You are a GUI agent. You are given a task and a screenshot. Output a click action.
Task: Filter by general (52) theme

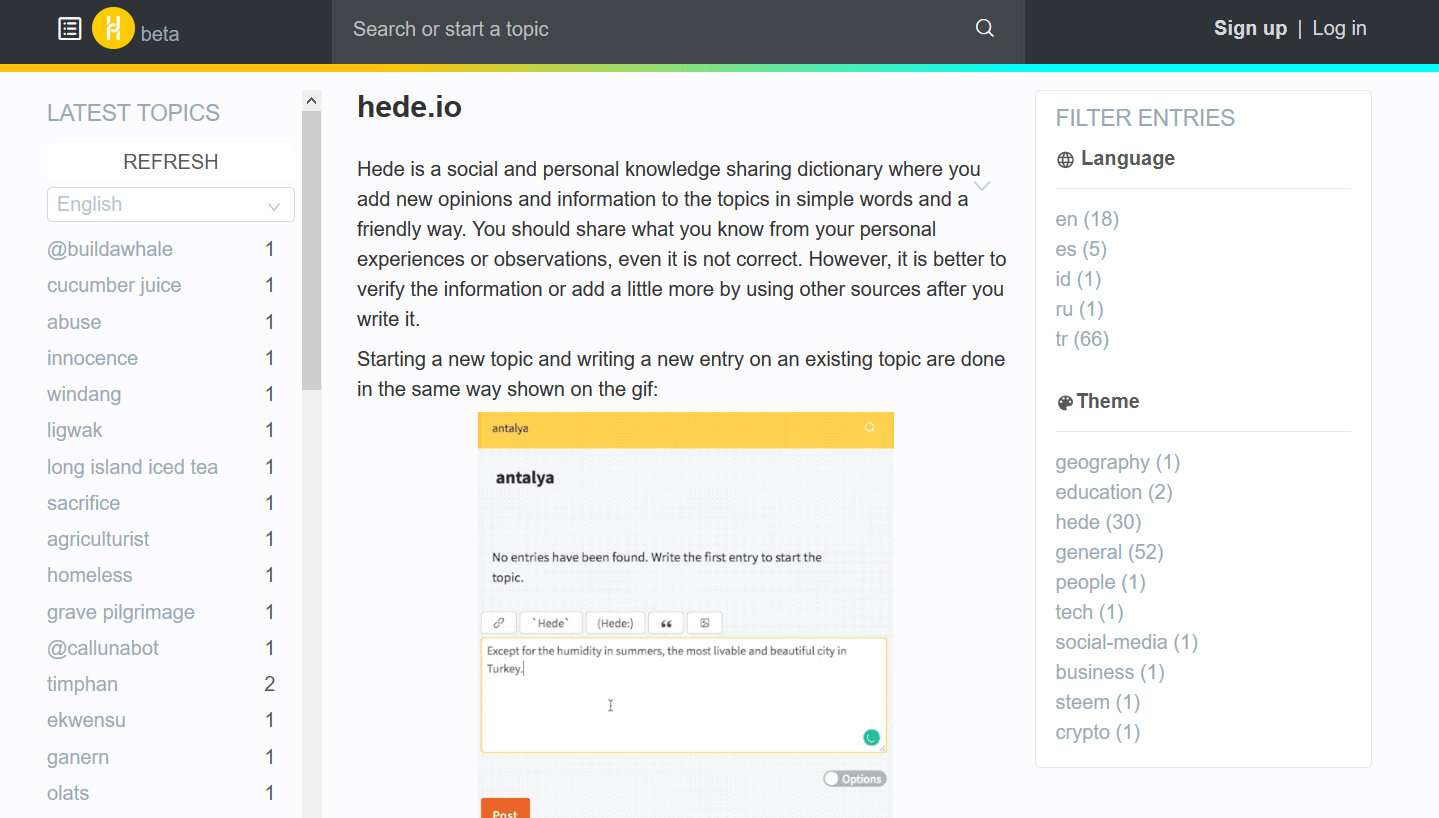[1110, 552]
